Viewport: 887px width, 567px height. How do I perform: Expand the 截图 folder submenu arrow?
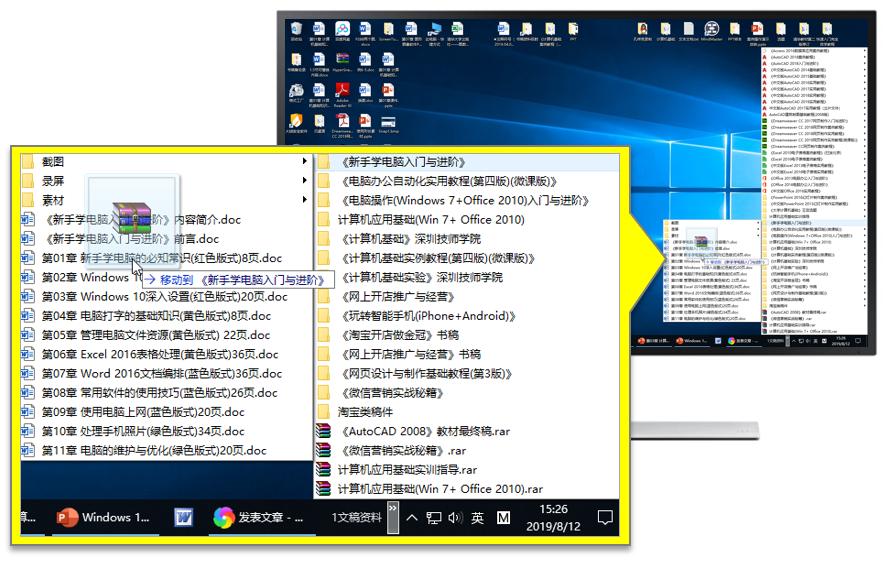[305, 161]
